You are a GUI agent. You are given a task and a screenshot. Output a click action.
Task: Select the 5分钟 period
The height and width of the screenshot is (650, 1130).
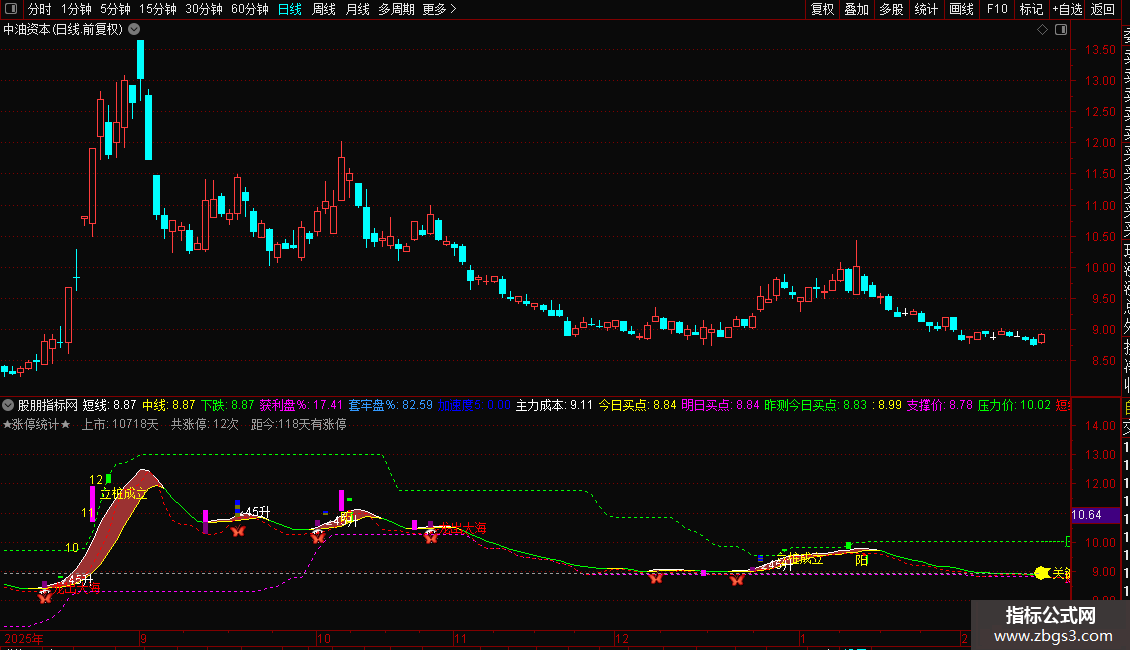pos(115,9)
